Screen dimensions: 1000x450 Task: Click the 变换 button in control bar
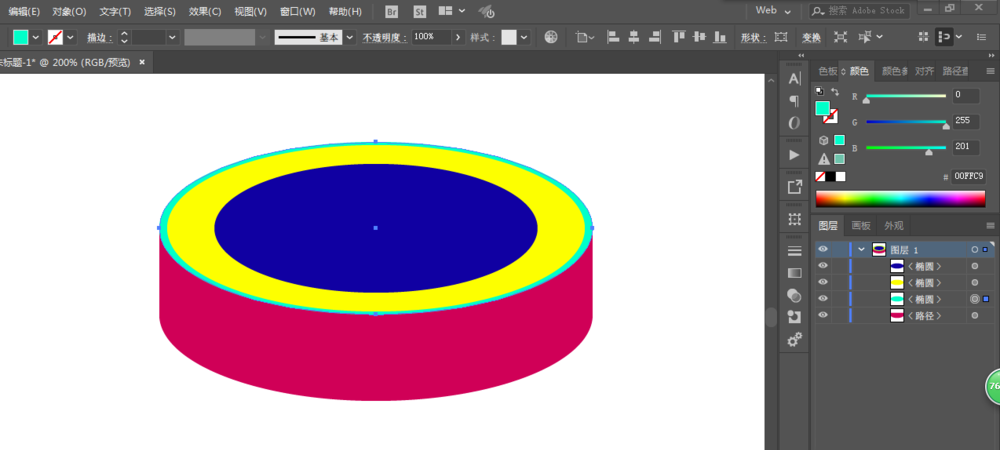pyautogui.click(x=811, y=38)
